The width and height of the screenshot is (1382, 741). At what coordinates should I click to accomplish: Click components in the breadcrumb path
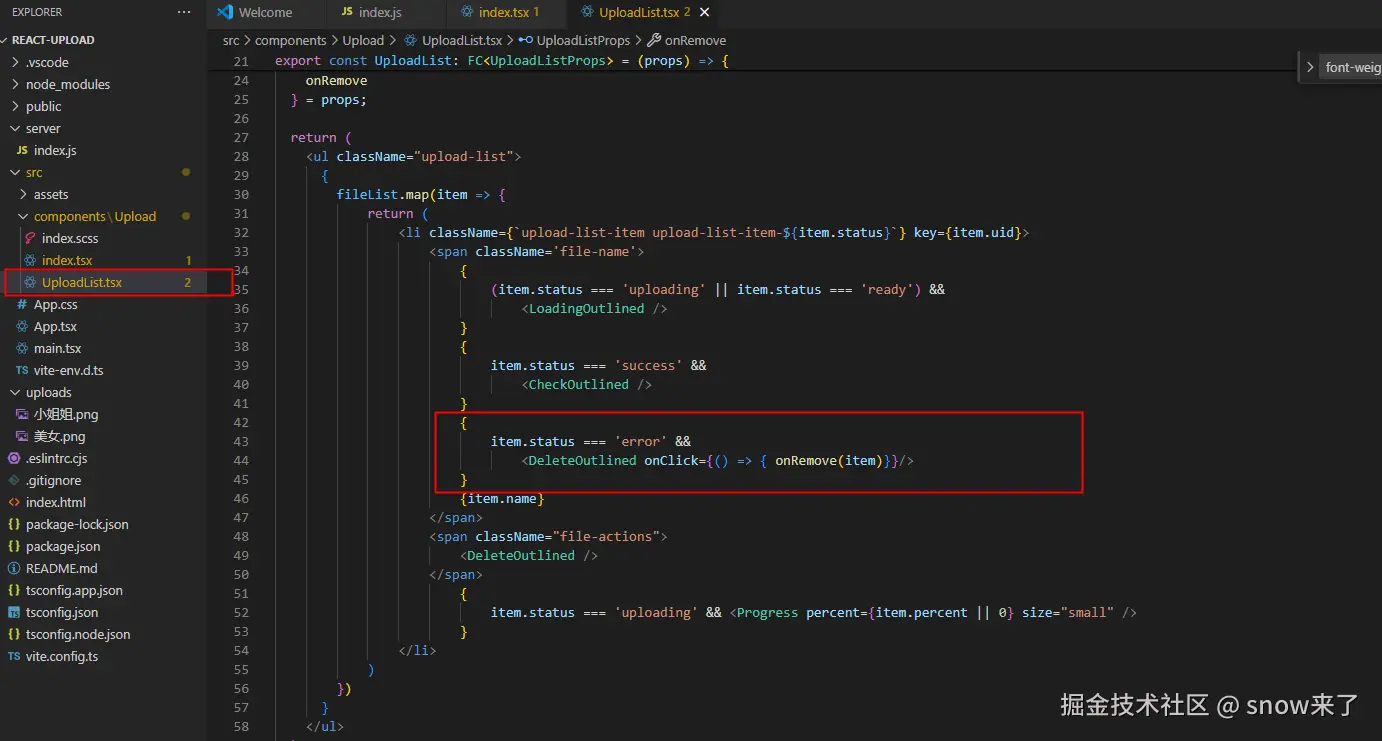pos(291,40)
